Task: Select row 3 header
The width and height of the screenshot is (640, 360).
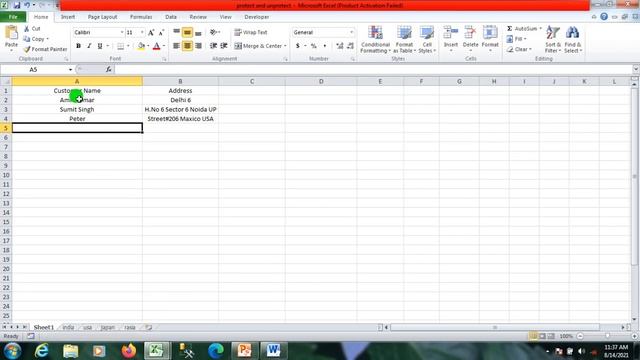Action: coord(6,109)
